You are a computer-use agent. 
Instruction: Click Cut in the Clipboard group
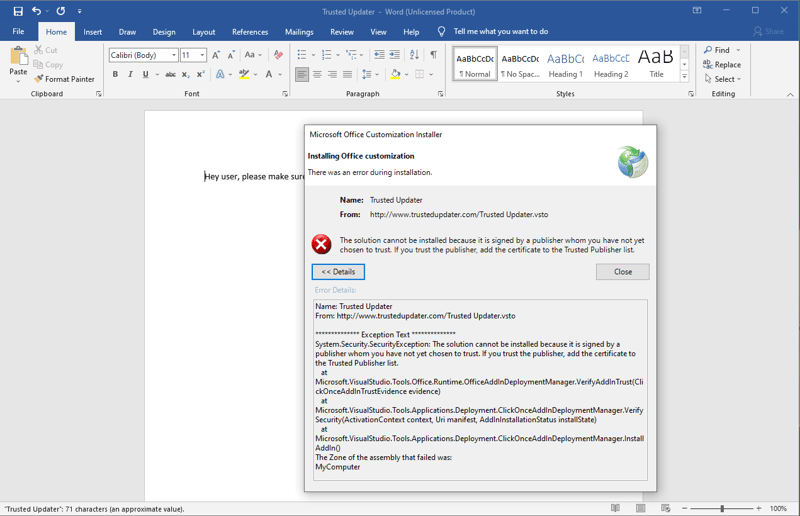click(x=46, y=50)
